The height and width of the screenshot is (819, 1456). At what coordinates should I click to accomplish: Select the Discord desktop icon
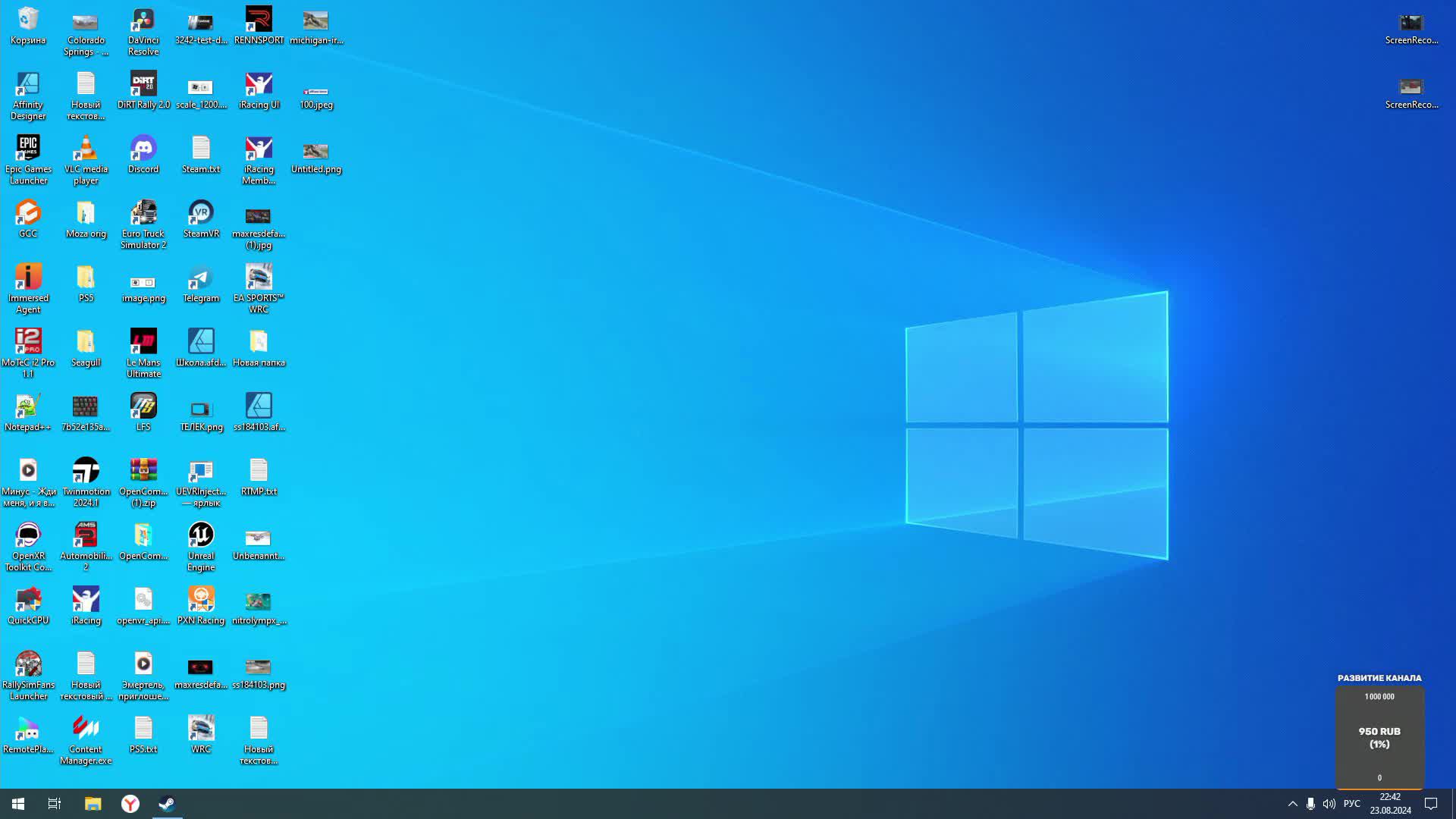[143, 155]
